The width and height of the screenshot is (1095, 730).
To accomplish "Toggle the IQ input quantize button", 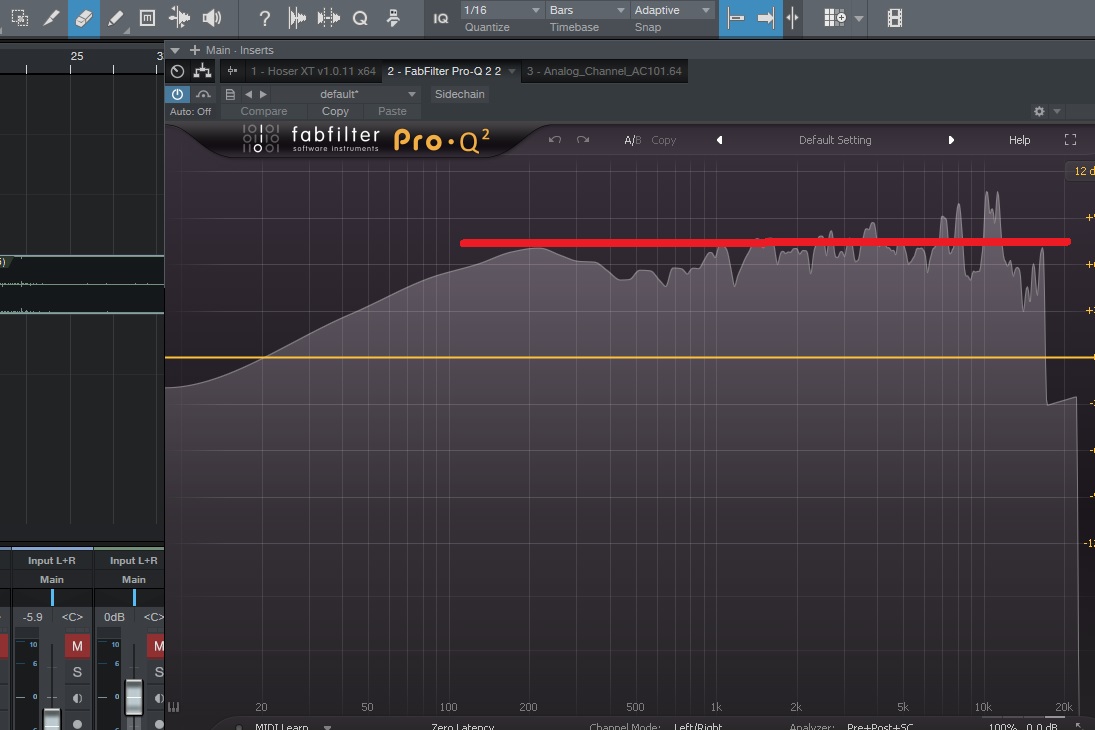I will point(441,18).
